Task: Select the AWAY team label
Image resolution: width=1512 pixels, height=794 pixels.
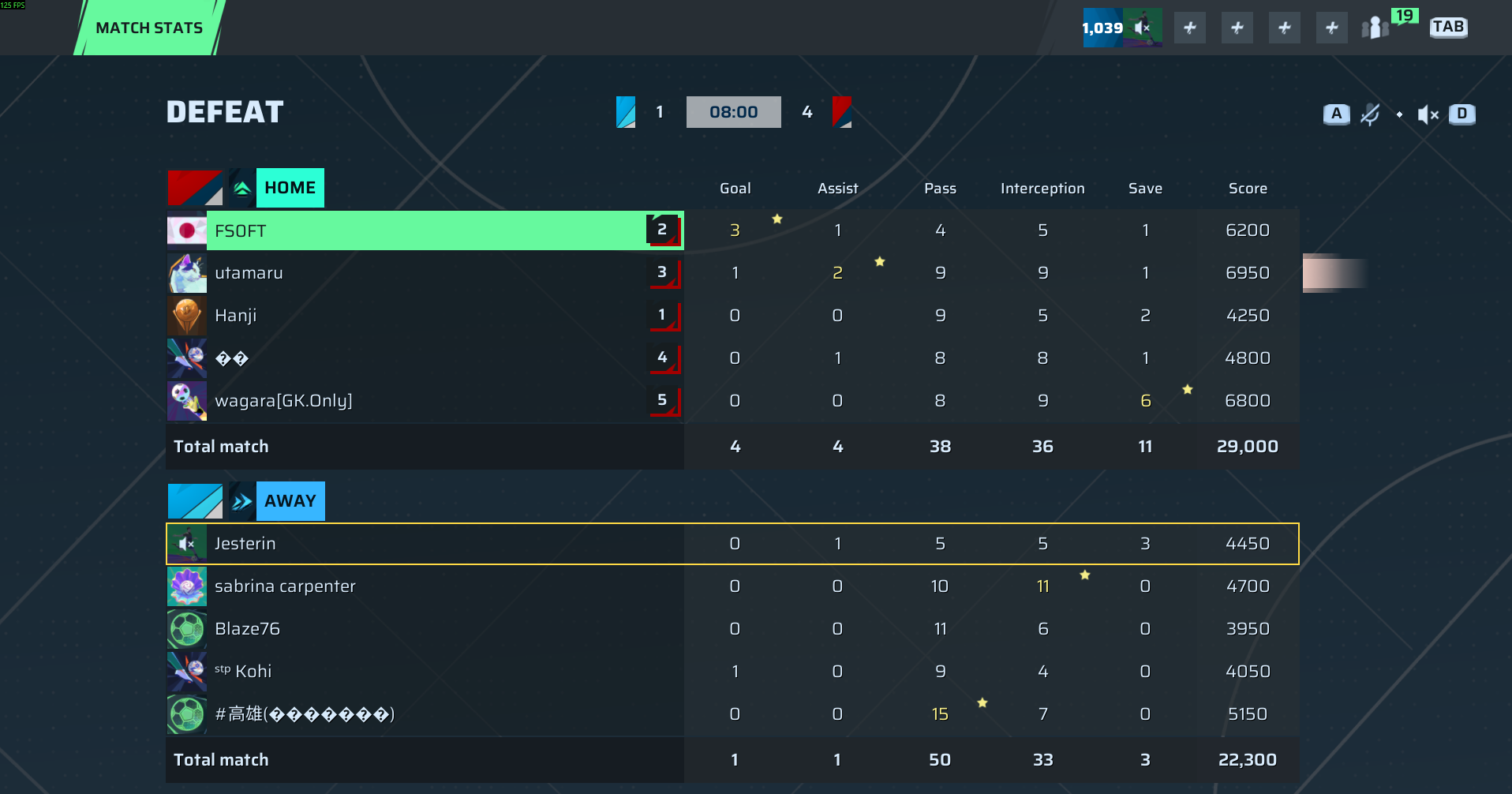Action: (290, 501)
